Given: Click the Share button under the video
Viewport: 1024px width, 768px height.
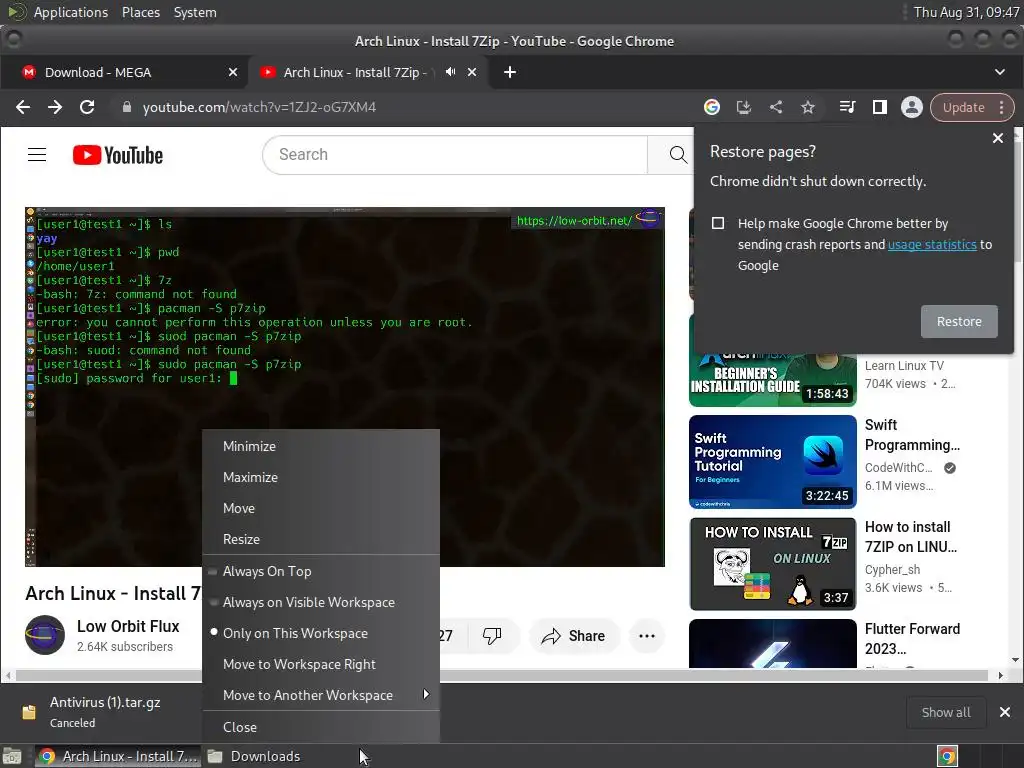Looking at the screenshot, I should coord(573,635).
